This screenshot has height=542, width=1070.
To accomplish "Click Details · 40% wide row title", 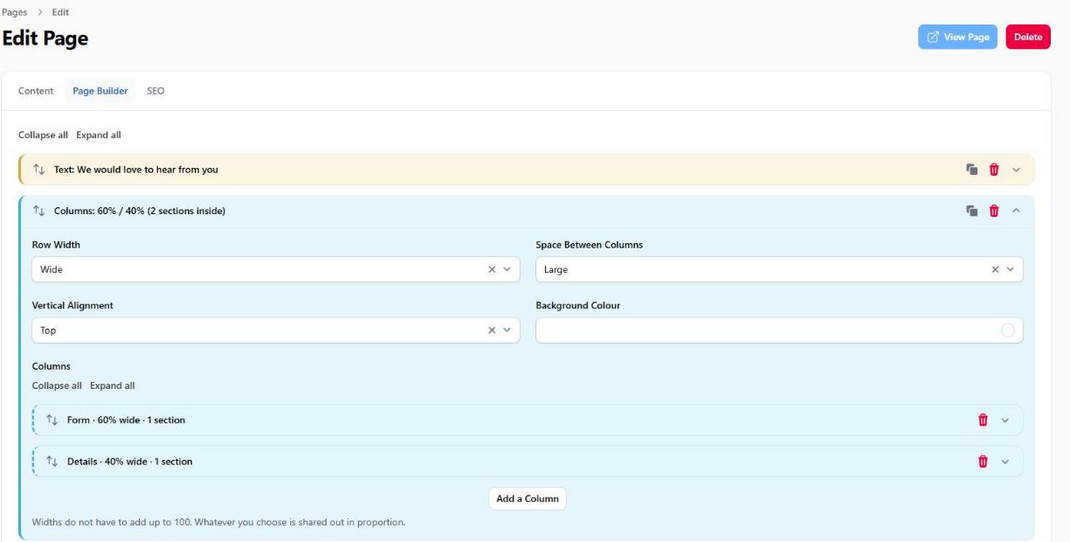I will 130,461.
